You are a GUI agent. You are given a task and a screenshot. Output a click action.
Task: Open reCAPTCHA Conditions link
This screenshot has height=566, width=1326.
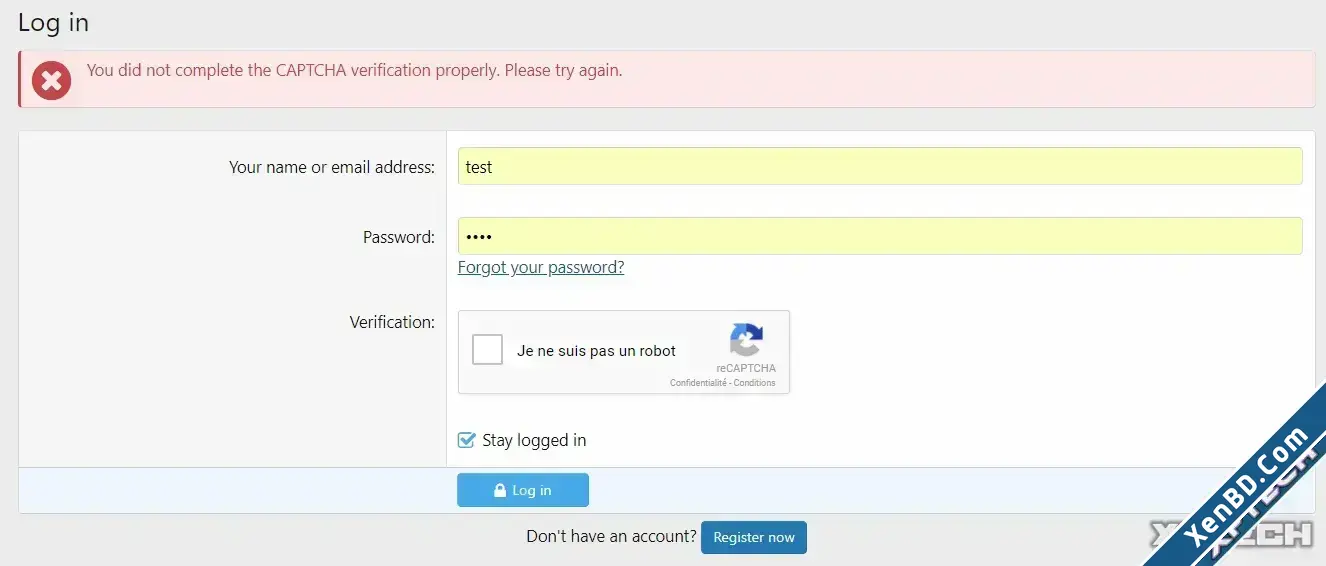755,383
